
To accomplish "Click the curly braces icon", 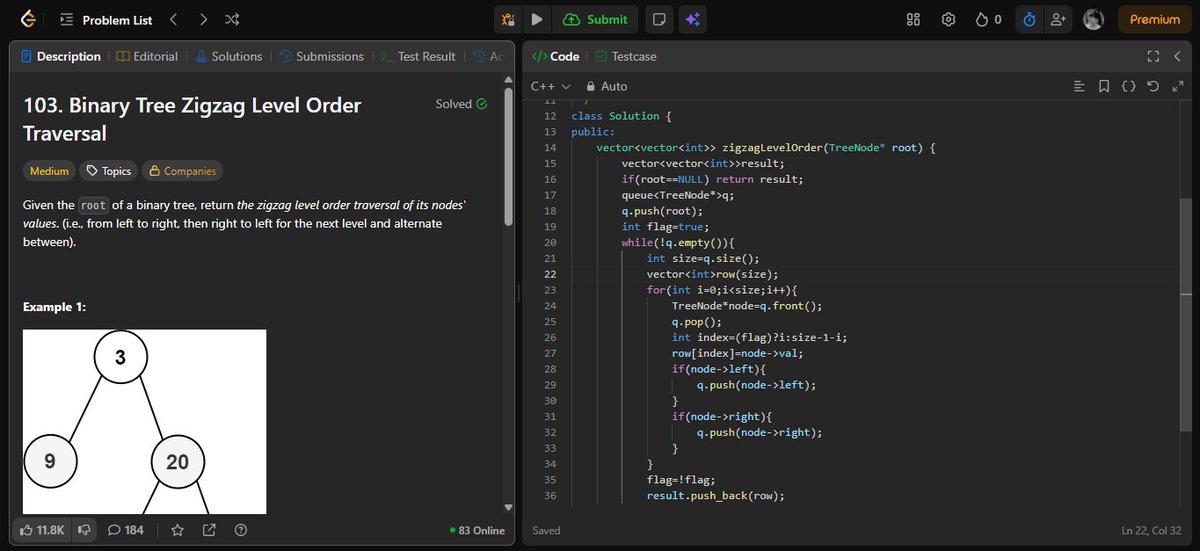I will pyautogui.click(x=1128, y=87).
